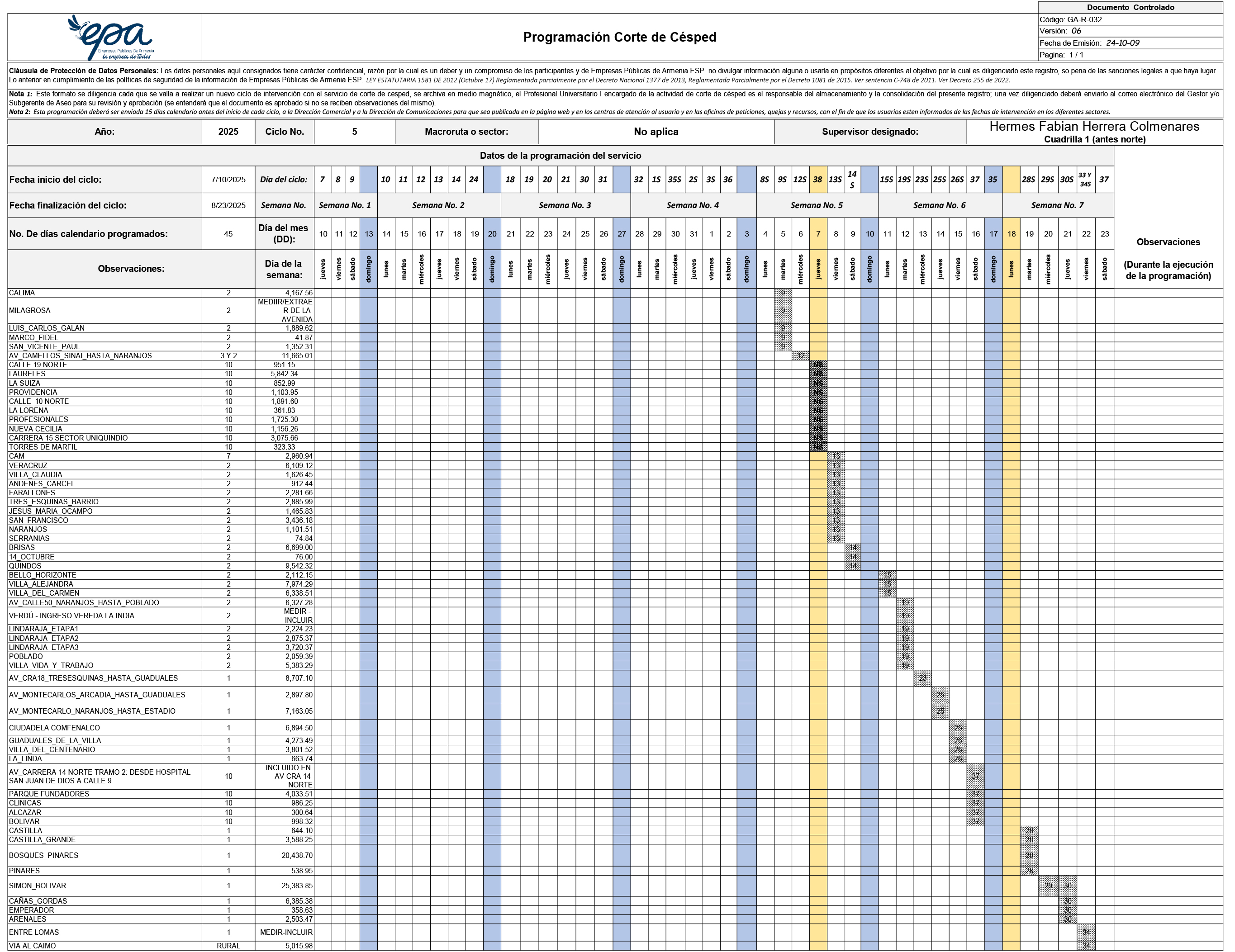The image size is (1235, 952).
Task: Click the EPA company logo
Action: coord(111,37)
